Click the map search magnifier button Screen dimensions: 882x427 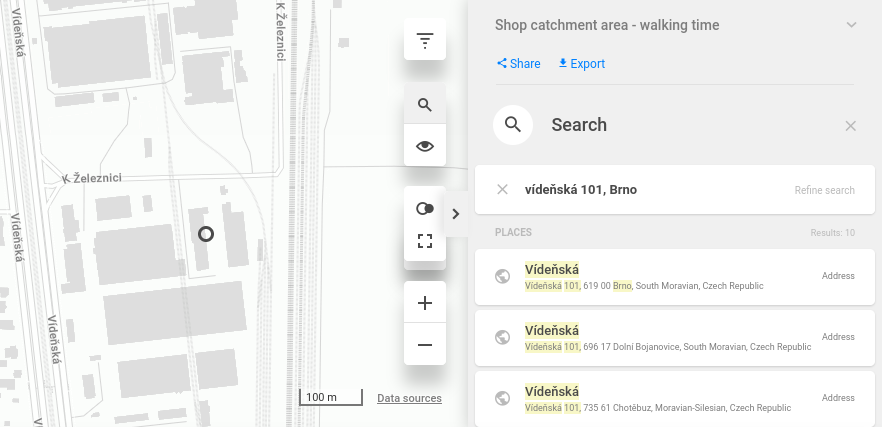click(425, 105)
